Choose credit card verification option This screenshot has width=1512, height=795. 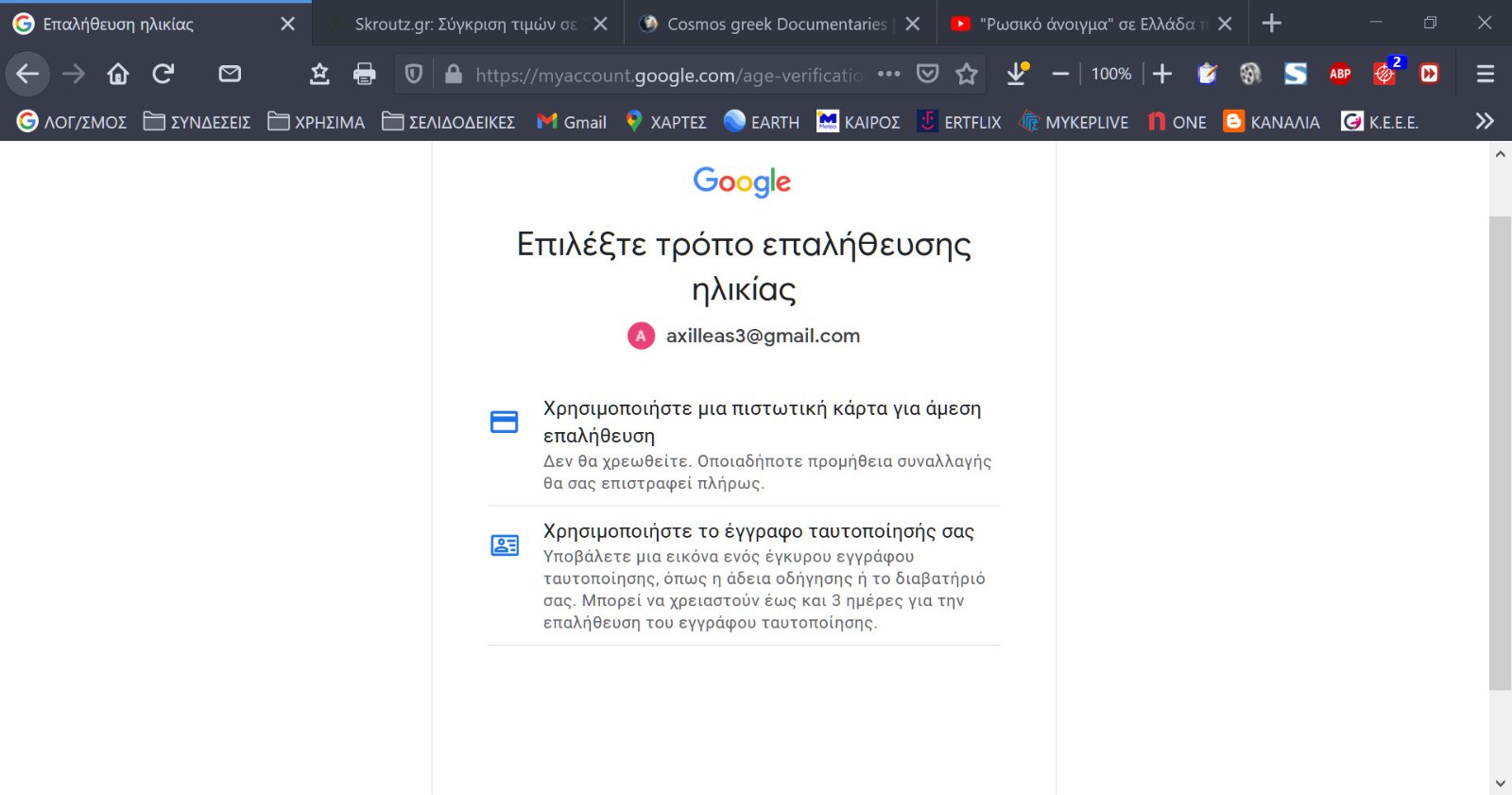pos(744,445)
